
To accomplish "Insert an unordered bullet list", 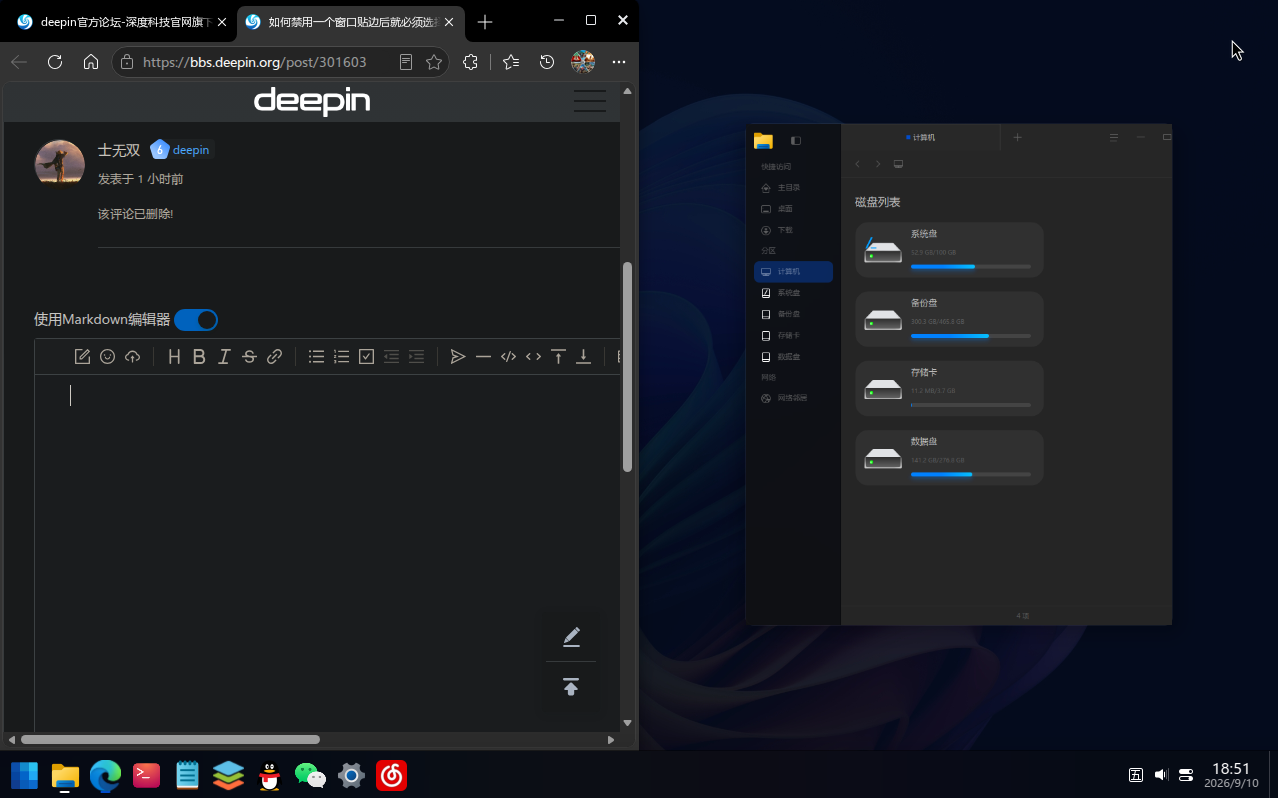I will point(316,357).
